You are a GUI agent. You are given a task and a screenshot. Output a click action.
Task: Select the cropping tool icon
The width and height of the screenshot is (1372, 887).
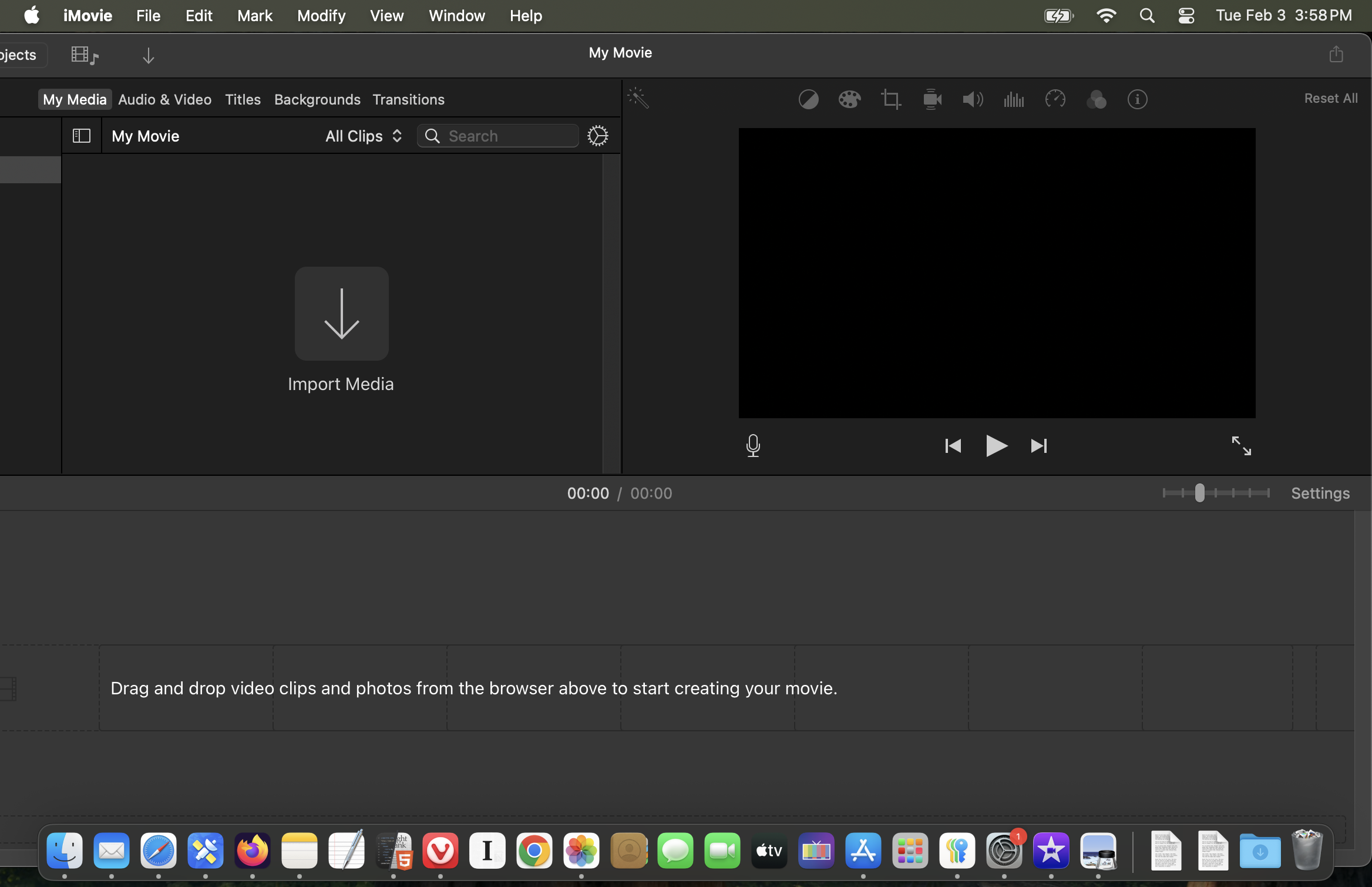tap(890, 99)
